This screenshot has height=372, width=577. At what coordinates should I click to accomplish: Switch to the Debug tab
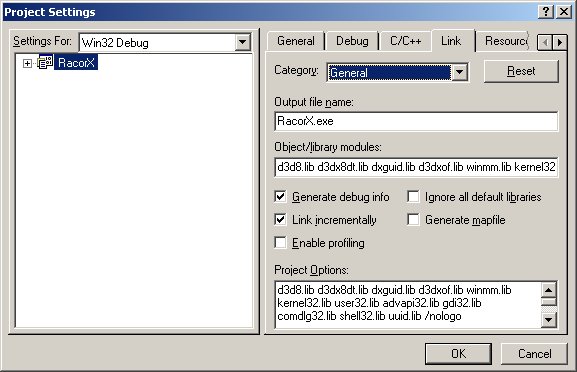click(352, 41)
